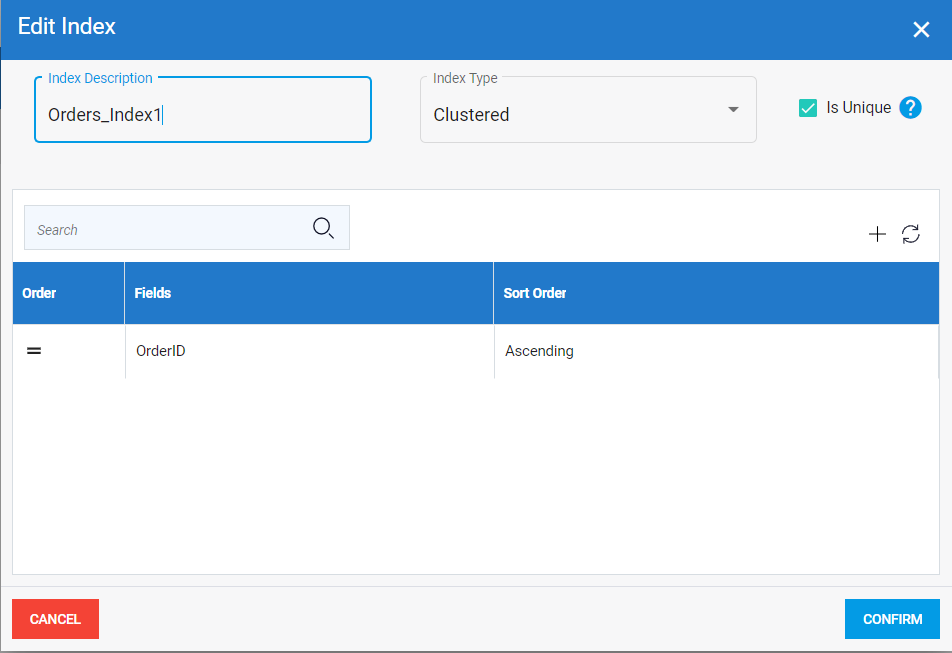Click the Order column header
952x653 pixels.
click(40, 293)
